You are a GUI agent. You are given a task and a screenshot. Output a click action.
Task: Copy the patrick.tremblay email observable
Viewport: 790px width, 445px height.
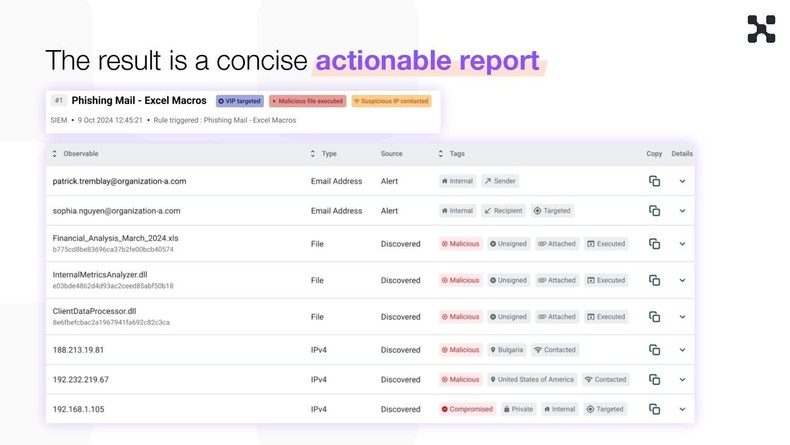point(654,181)
